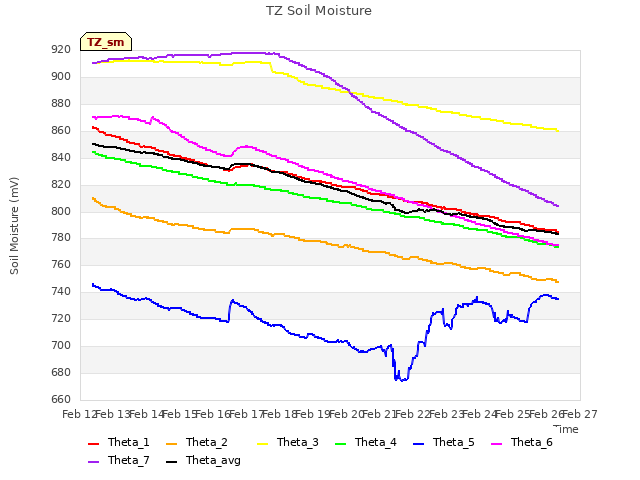The image size is (640, 480).
Task: Click the 900 y-axis tick label
Action: tap(61, 77)
